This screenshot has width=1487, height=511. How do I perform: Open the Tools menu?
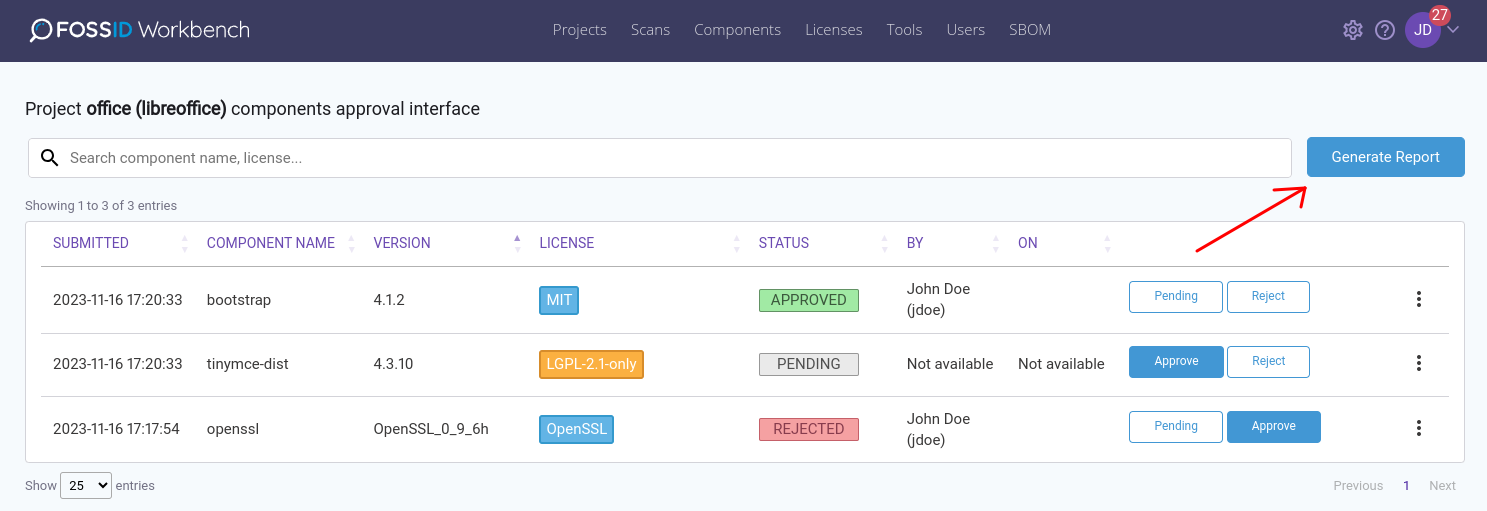click(904, 30)
